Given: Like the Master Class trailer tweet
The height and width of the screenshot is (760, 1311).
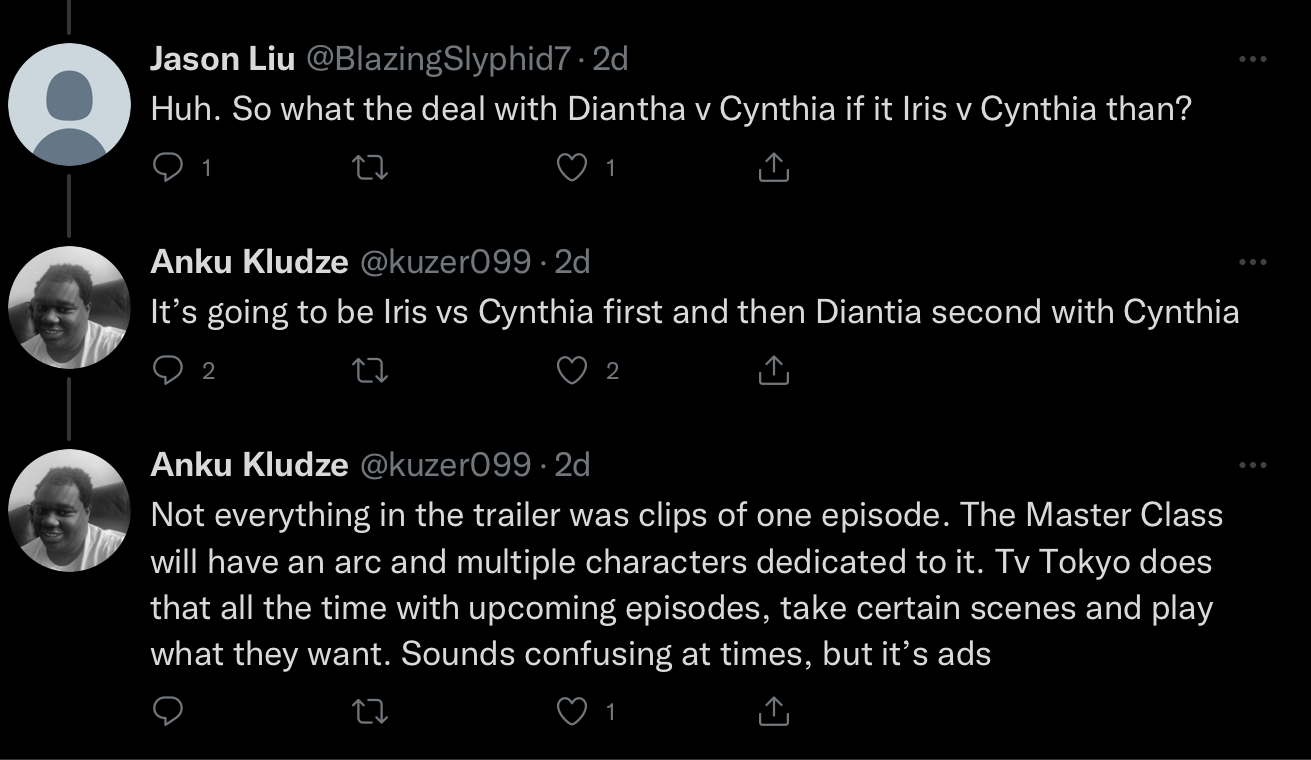Looking at the screenshot, I should (572, 711).
